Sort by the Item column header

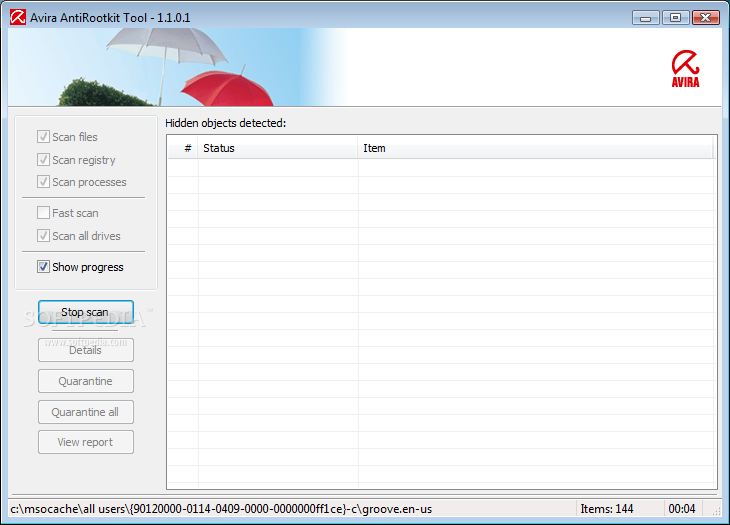pos(535,148)
